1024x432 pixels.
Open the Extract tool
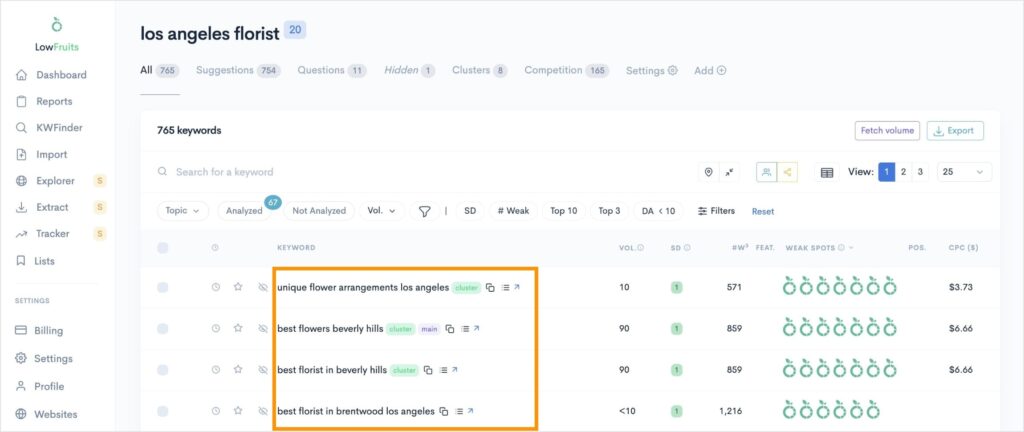(x=42, y=208)
